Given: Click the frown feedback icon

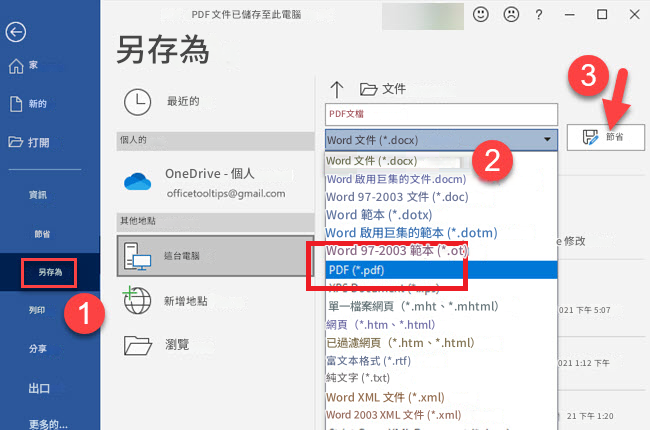Looking at the screenshot, I should [511, 15].
